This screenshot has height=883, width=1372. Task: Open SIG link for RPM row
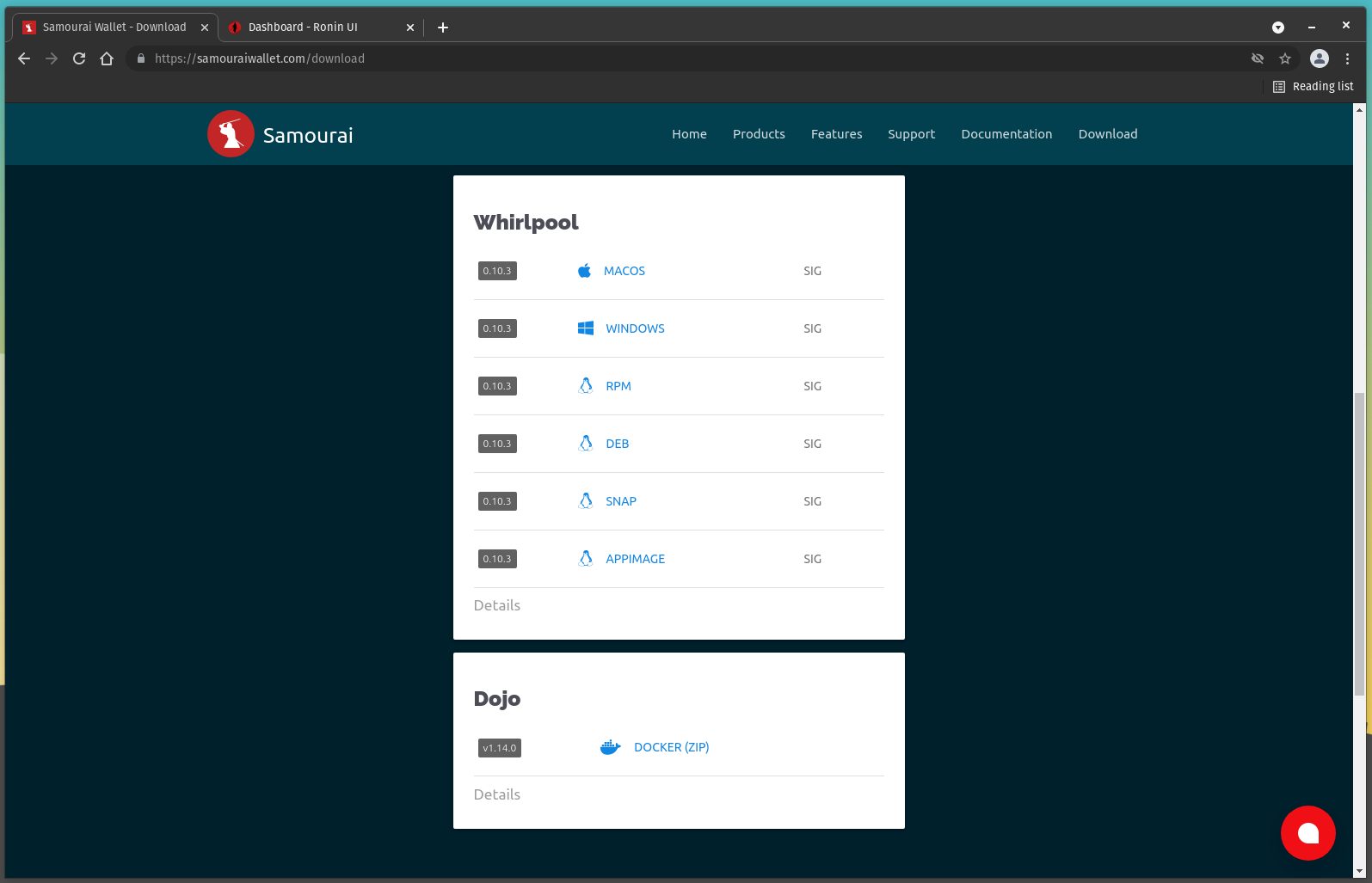click(812, 386)
